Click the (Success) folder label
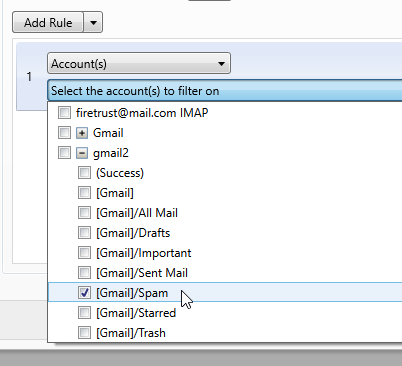 pyautogui.click(x=120, y=173)
